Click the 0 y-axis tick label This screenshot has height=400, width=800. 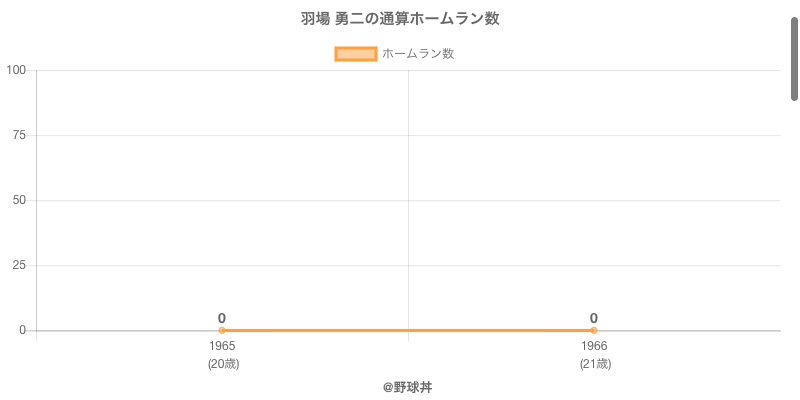coord(22,330)
